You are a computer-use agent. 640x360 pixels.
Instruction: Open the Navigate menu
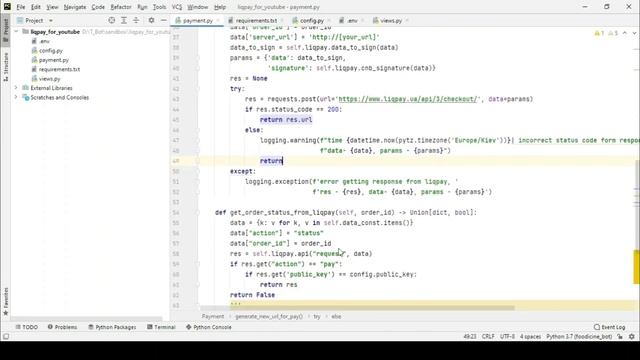point(75,7)
